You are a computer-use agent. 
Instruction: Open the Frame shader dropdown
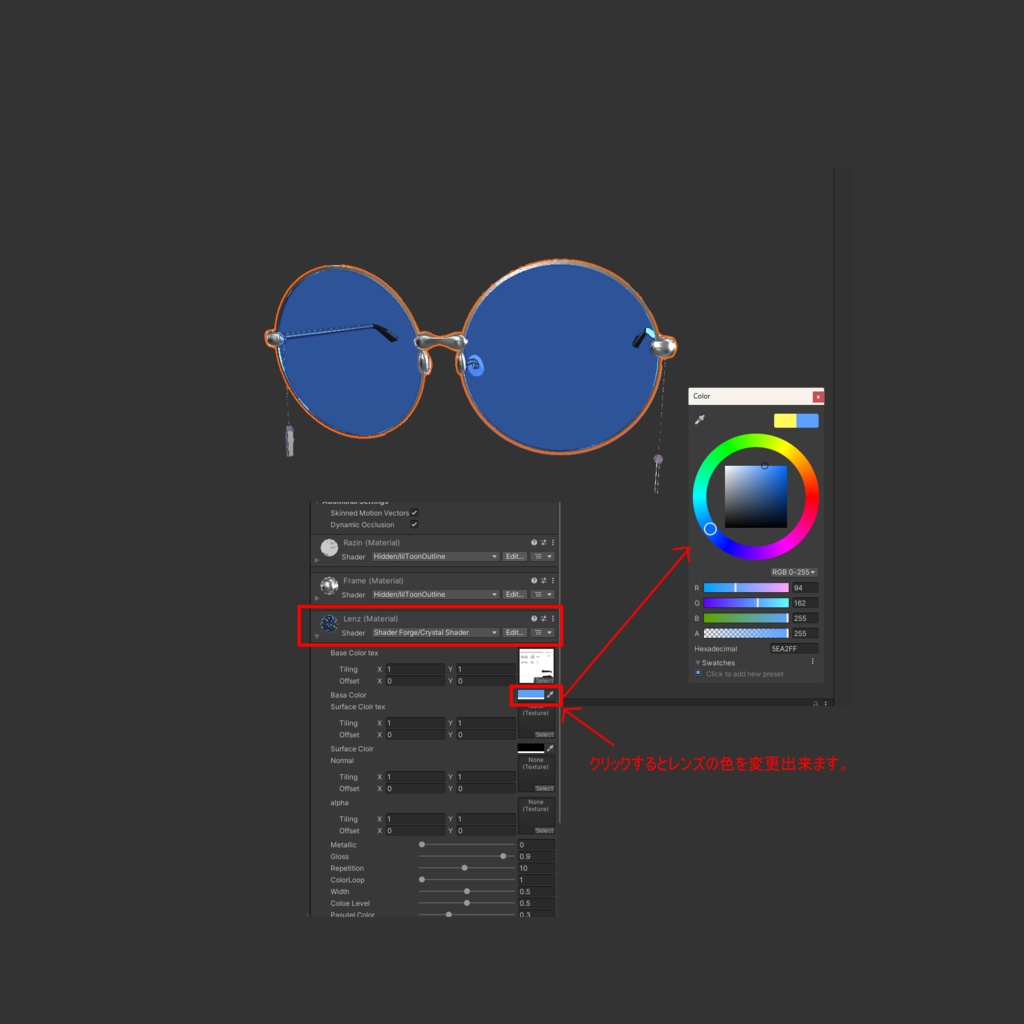pyautogui.click(x=436, y=594)
